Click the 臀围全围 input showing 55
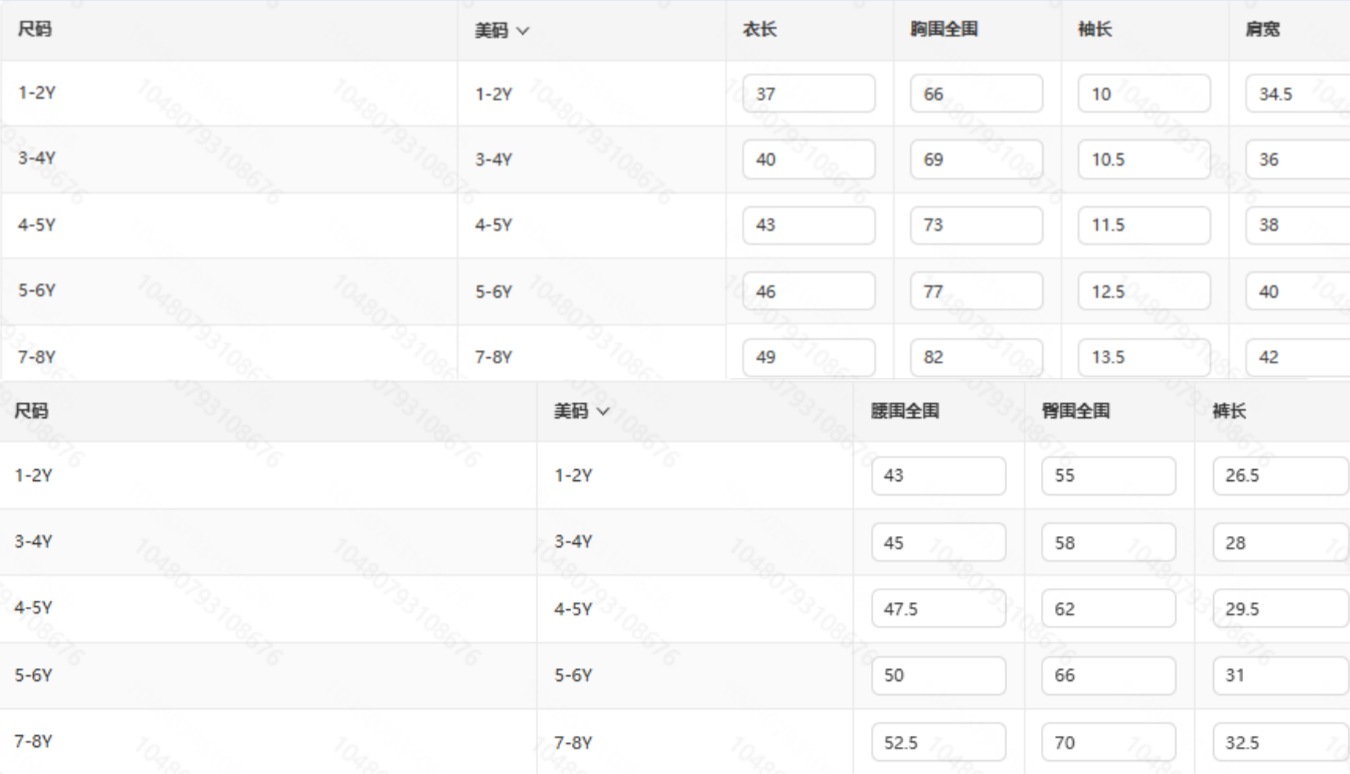The height and width of the screenshot is (774, 1350). pyautogui.click(x=1109, y=476)
